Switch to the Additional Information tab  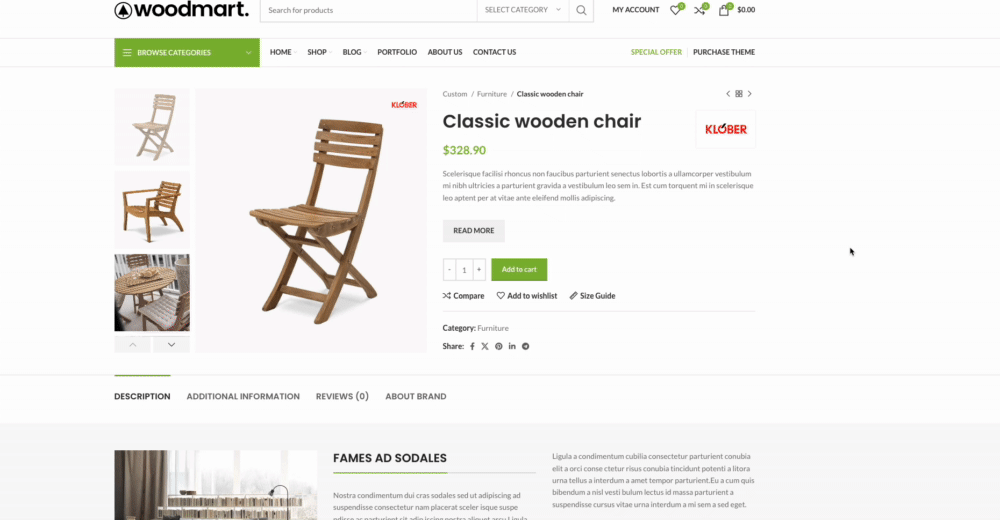(243, 396)
